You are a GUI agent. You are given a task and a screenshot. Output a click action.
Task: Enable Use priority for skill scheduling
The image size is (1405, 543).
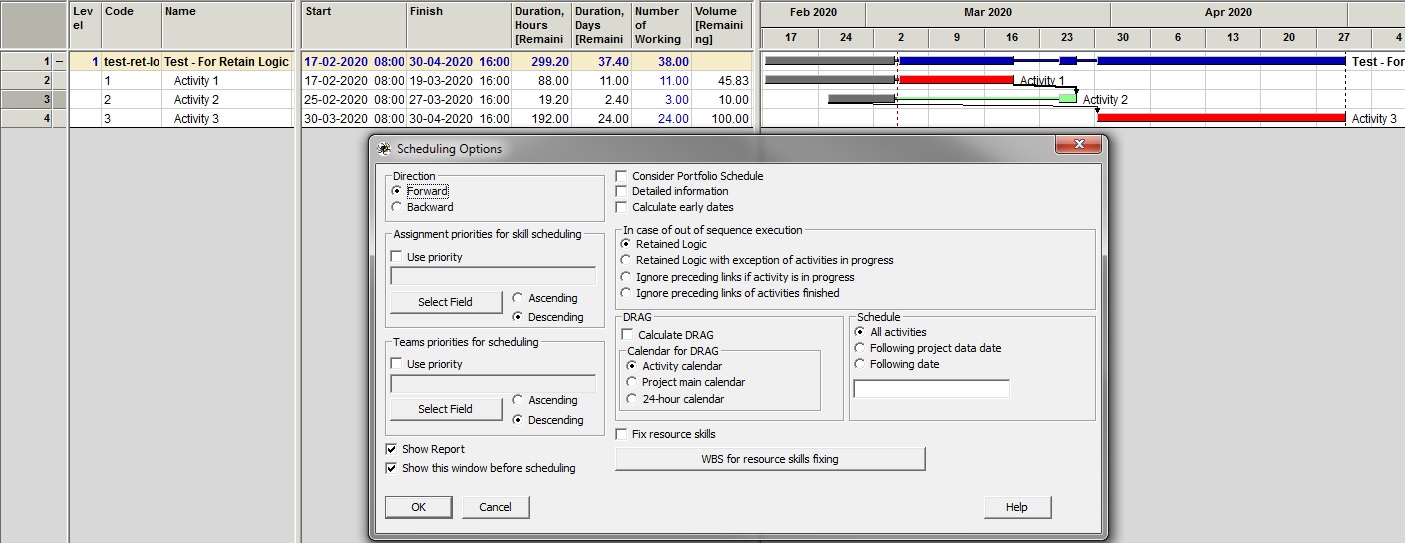[396, 257]
